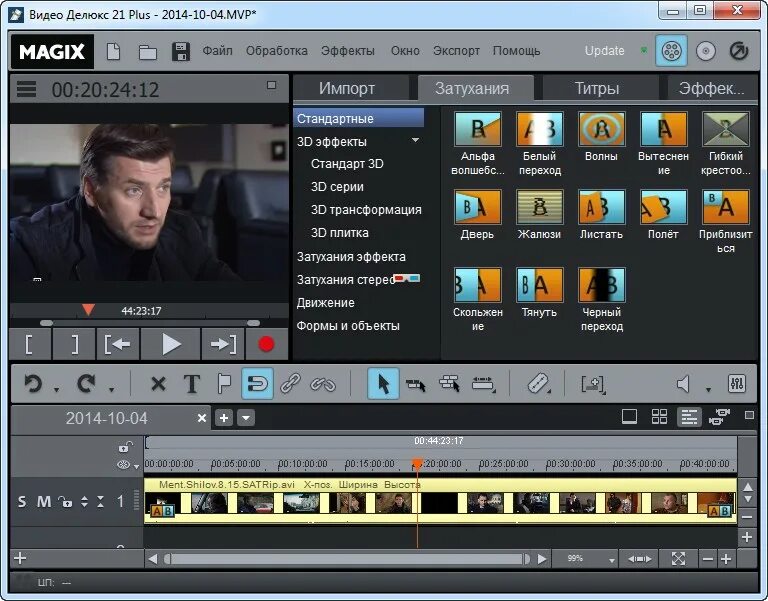Switch to the film reel edit mode icon
The width and height of the screenshot is (768, 601).
pos(672,50)
